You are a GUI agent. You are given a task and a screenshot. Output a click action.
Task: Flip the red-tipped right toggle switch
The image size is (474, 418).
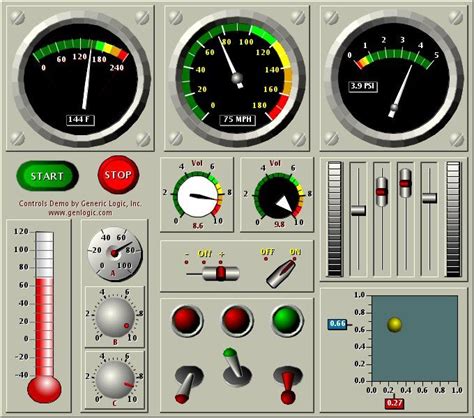tap(288, 383)
